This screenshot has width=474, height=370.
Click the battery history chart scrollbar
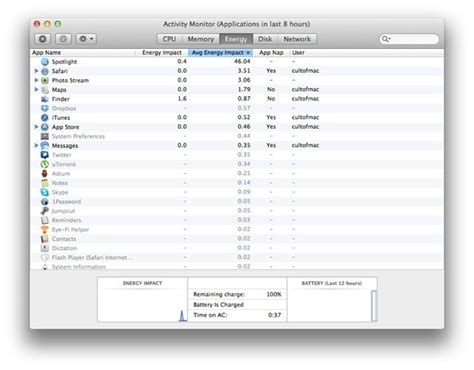[x=374, y=305]
